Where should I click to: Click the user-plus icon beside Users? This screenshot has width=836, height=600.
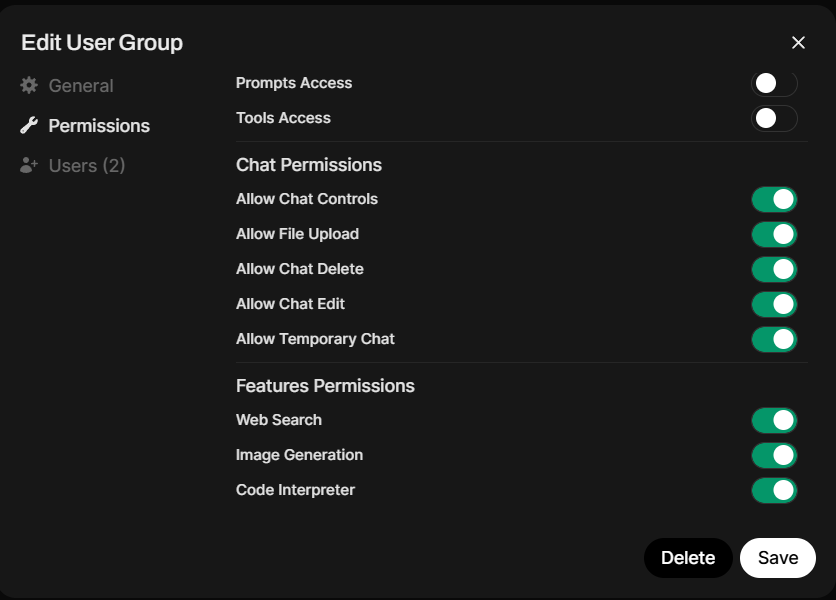click(x=29, y=166)
